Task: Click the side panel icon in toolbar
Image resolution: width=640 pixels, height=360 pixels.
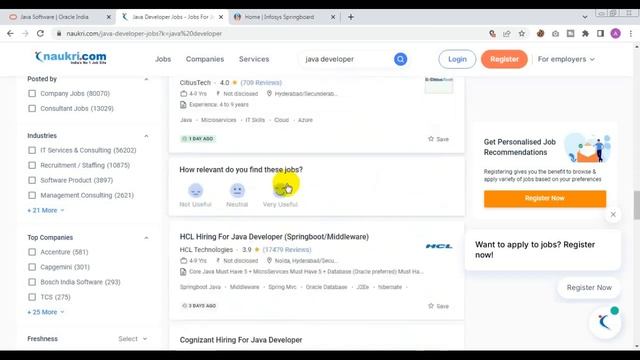Action: [600, 33]
